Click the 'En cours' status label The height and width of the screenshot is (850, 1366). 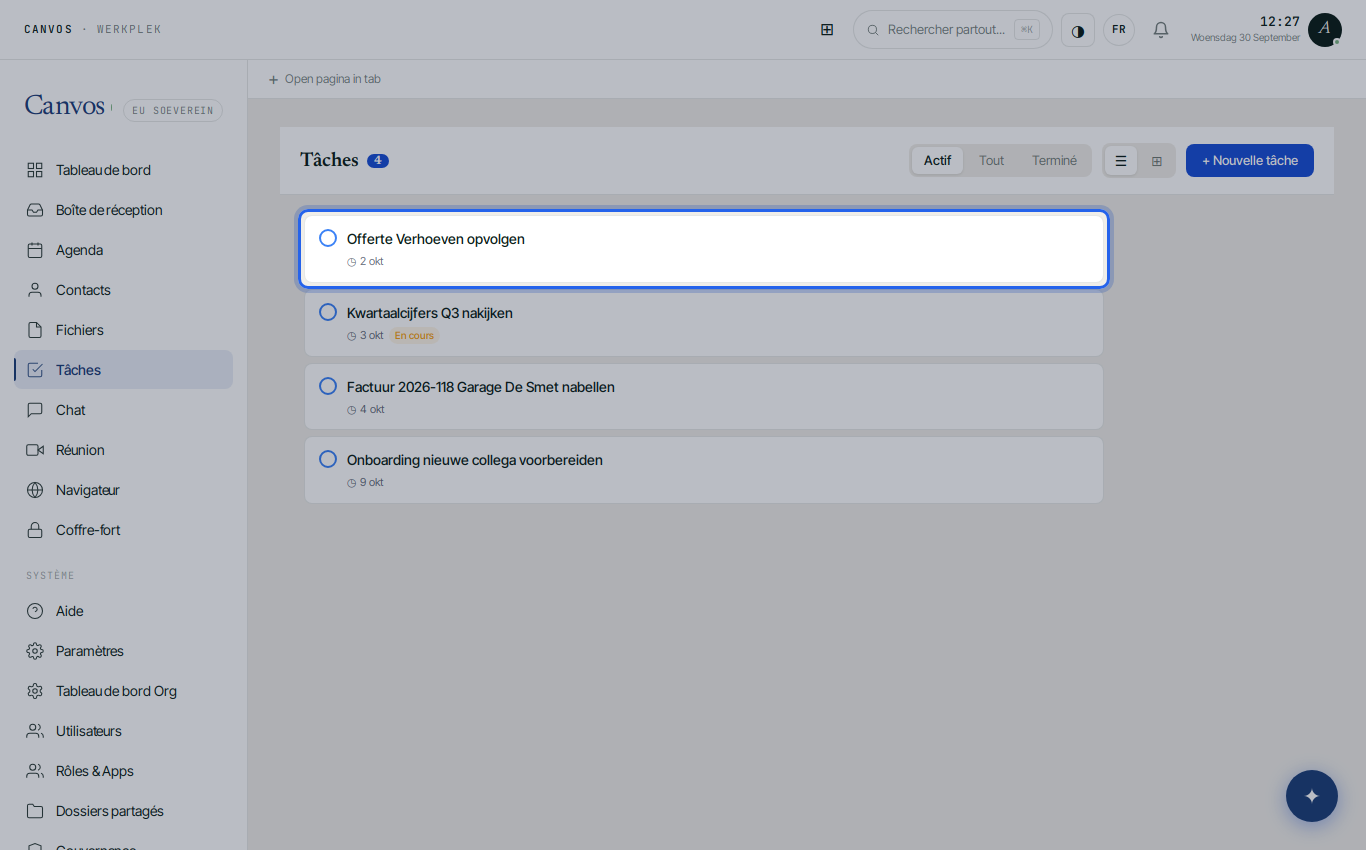pos(414,336)
